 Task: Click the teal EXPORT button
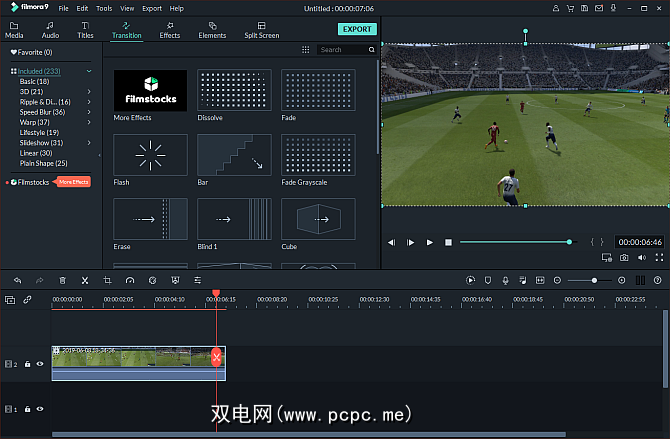pyautogui.click(x=355, y=29)
